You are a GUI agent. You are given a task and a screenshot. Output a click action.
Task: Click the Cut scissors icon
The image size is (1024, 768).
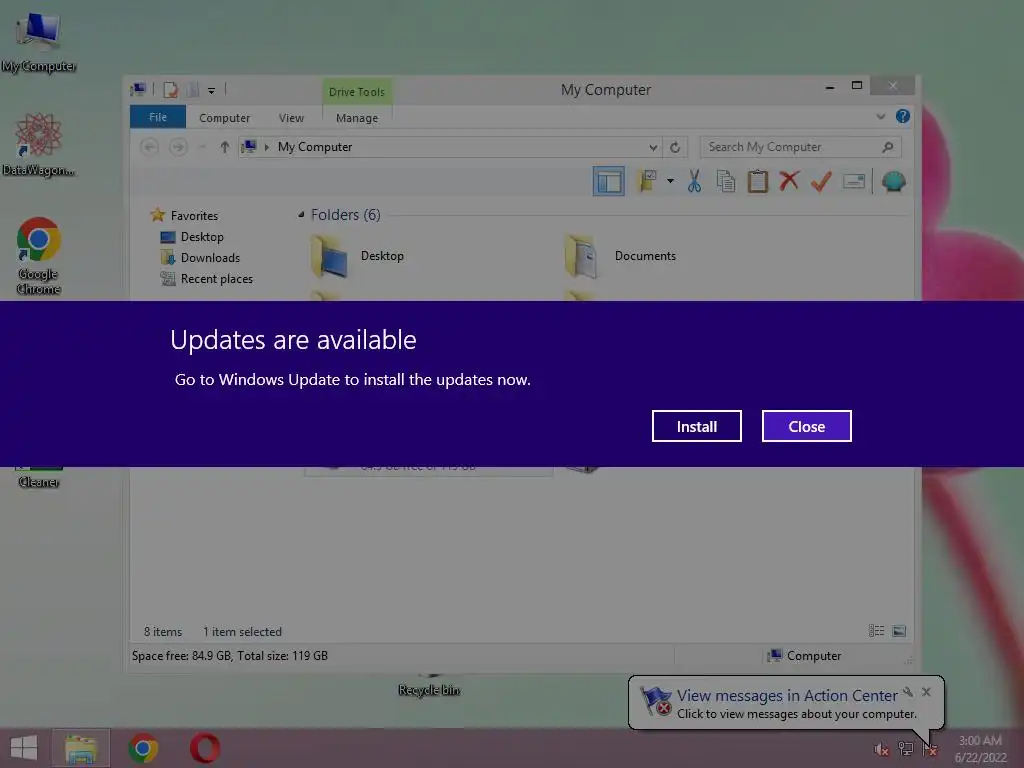(694, 181)
